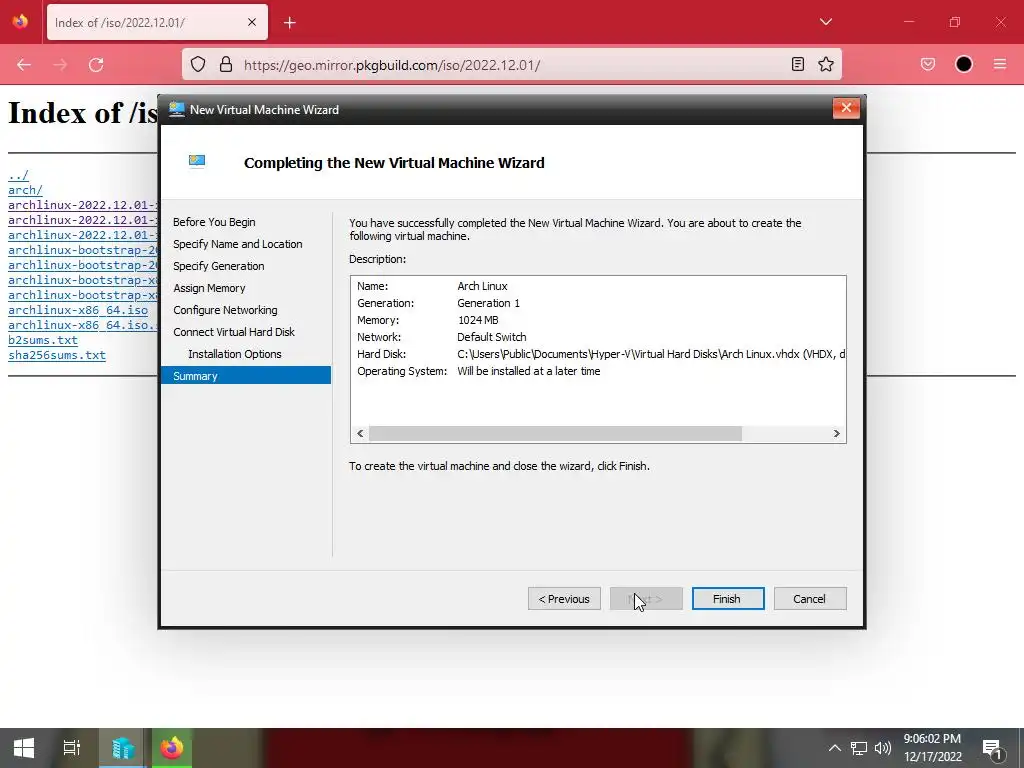
Task: Open the notification center icon
Action: [x=992, y=748]
